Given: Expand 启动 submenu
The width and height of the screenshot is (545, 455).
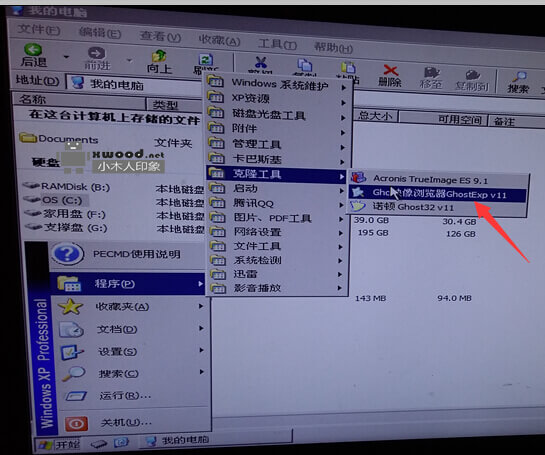Looking at the screenshot, I should (x=277, y=189).
